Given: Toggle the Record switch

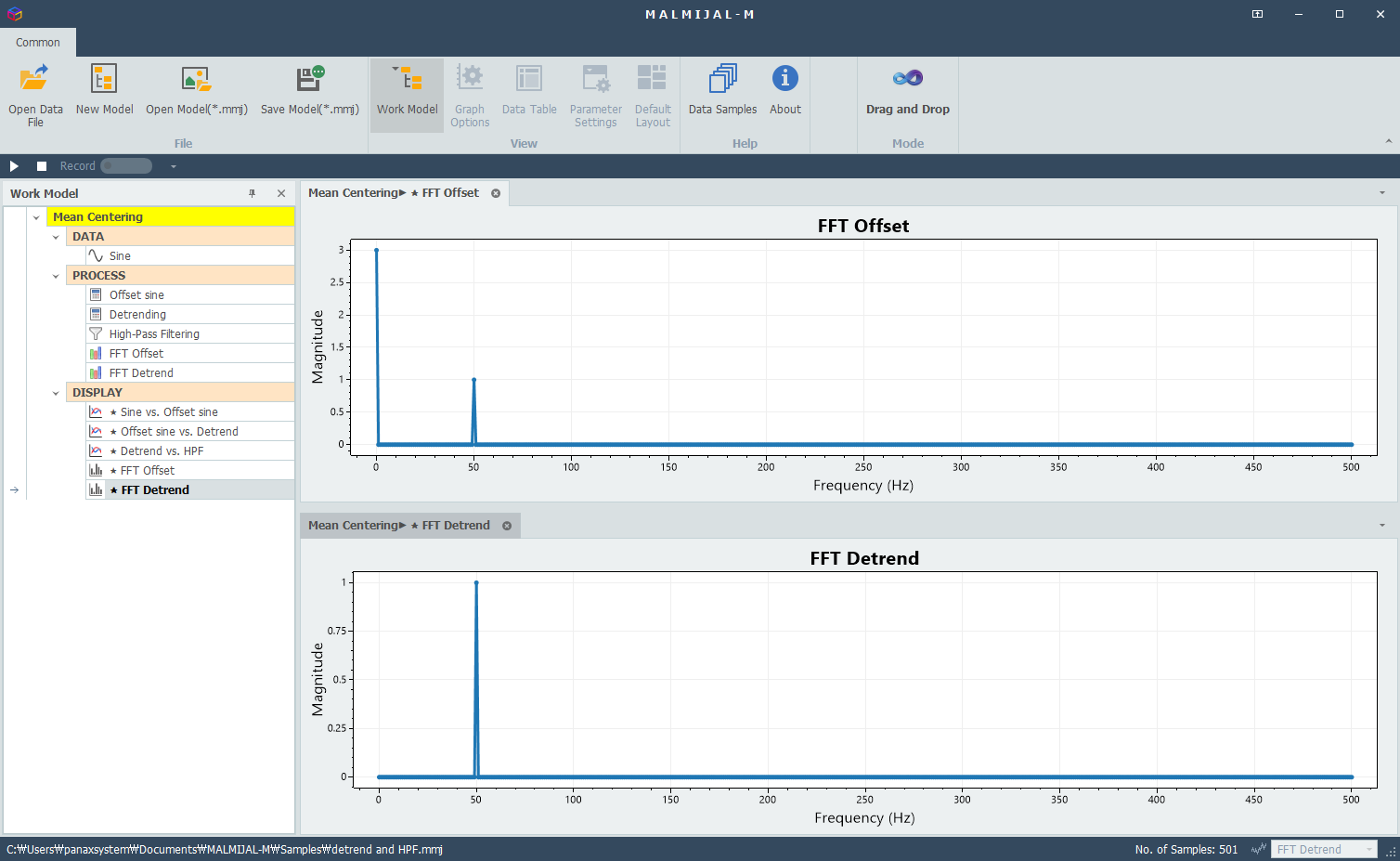Looking at the screenshot, I should coord(126,166).
